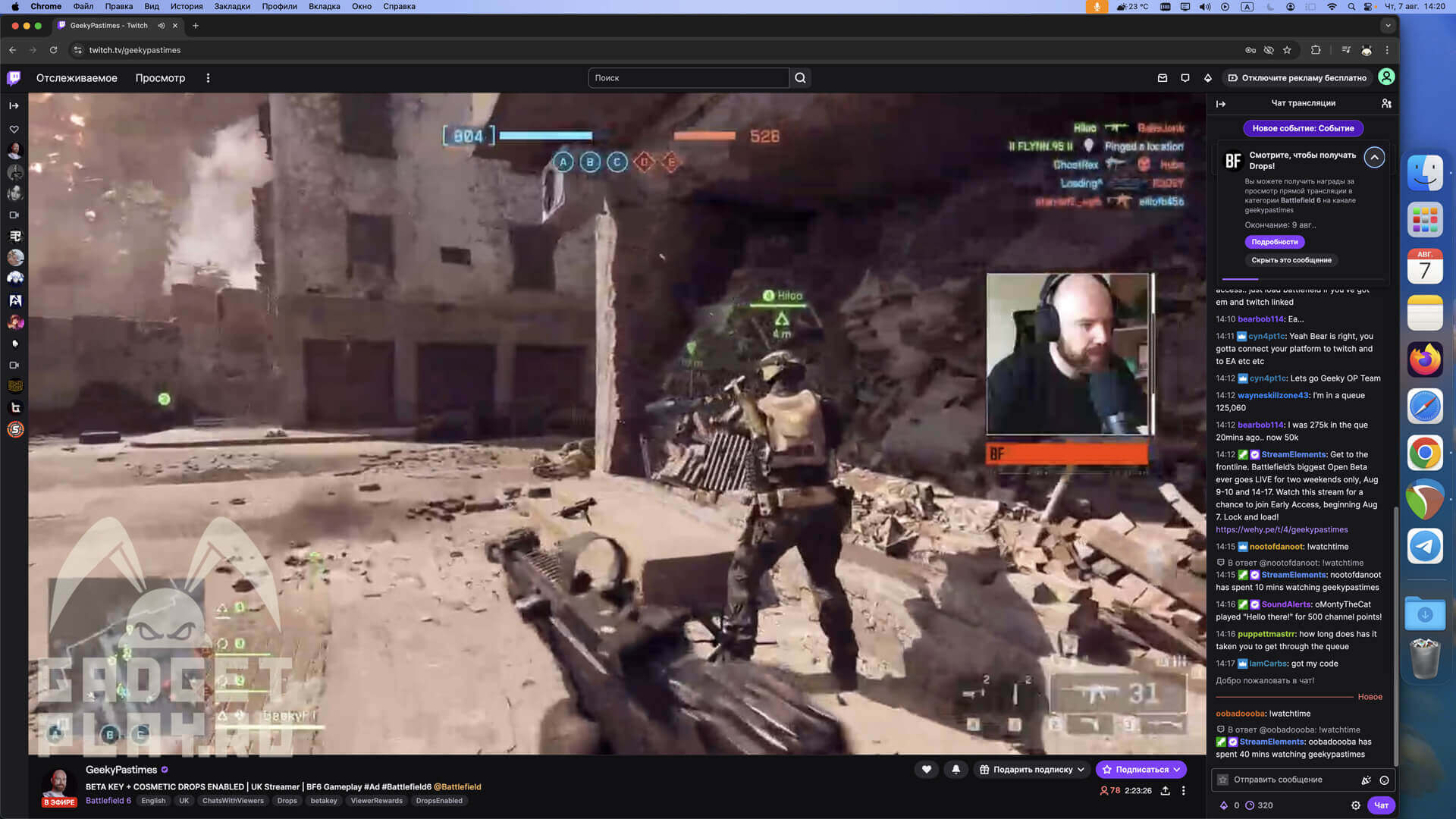Click the address bar URL
The height and width of the screenshot is (819, 1456).
134,50
